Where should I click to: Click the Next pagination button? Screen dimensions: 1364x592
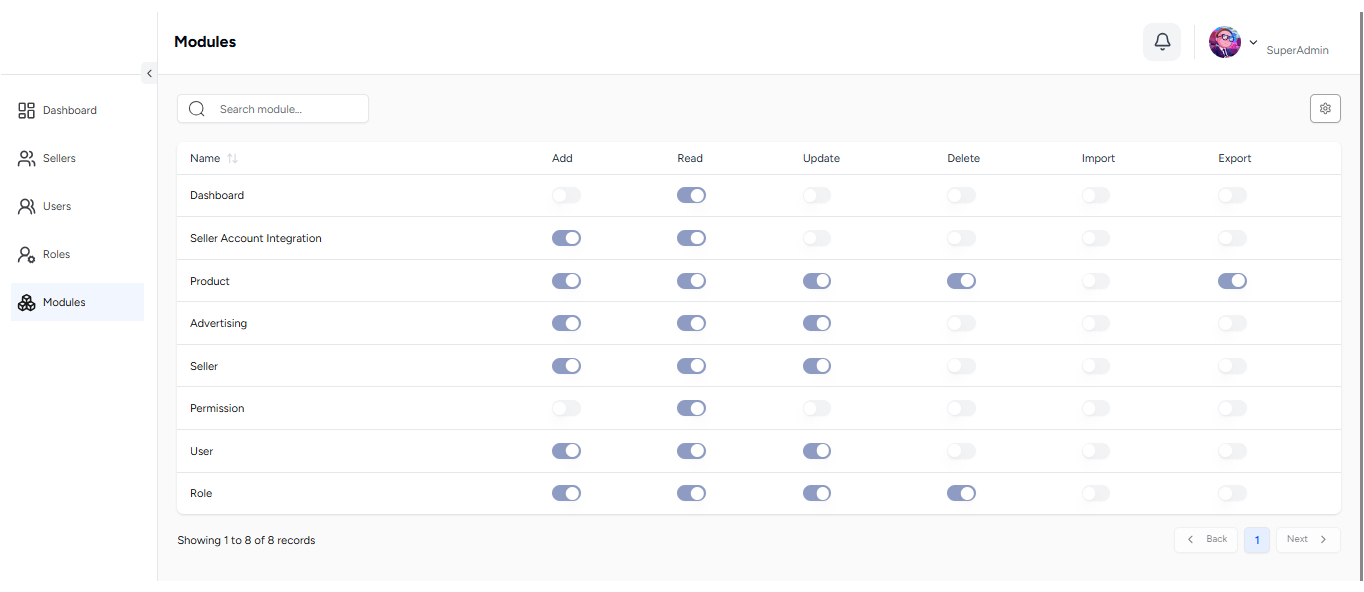pos(1308,540)
